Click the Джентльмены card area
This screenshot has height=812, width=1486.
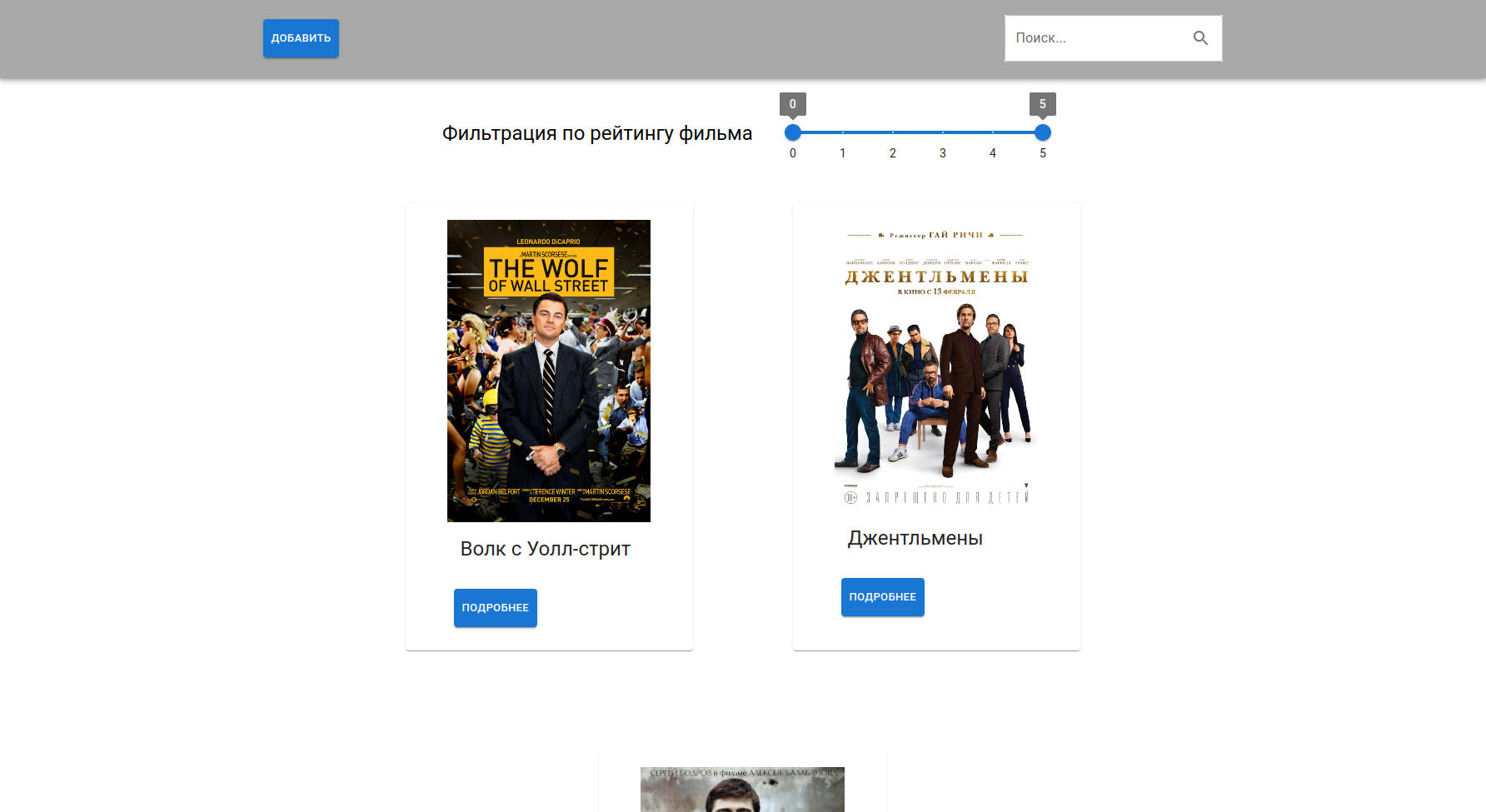pos(936,426)
